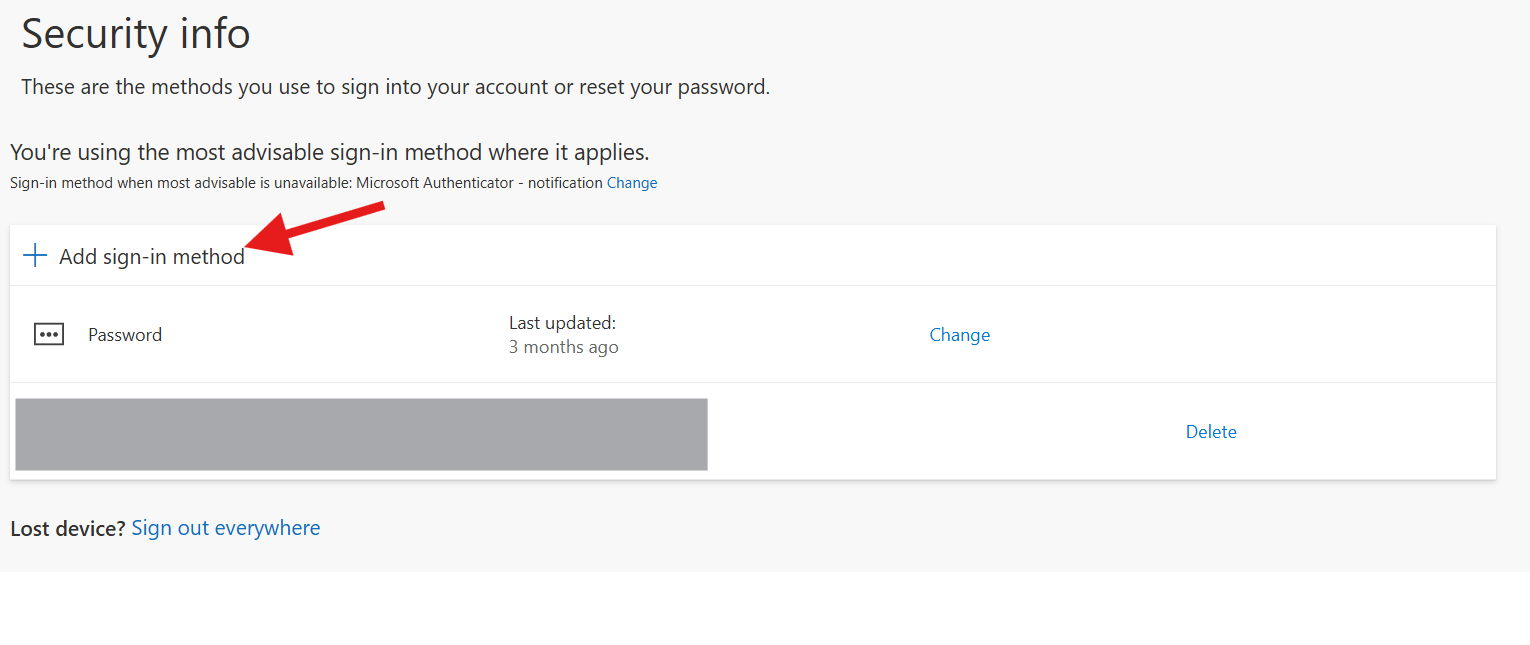Select the grayed-out redacted method entry

pyautogui.click(x=361, y=434)
